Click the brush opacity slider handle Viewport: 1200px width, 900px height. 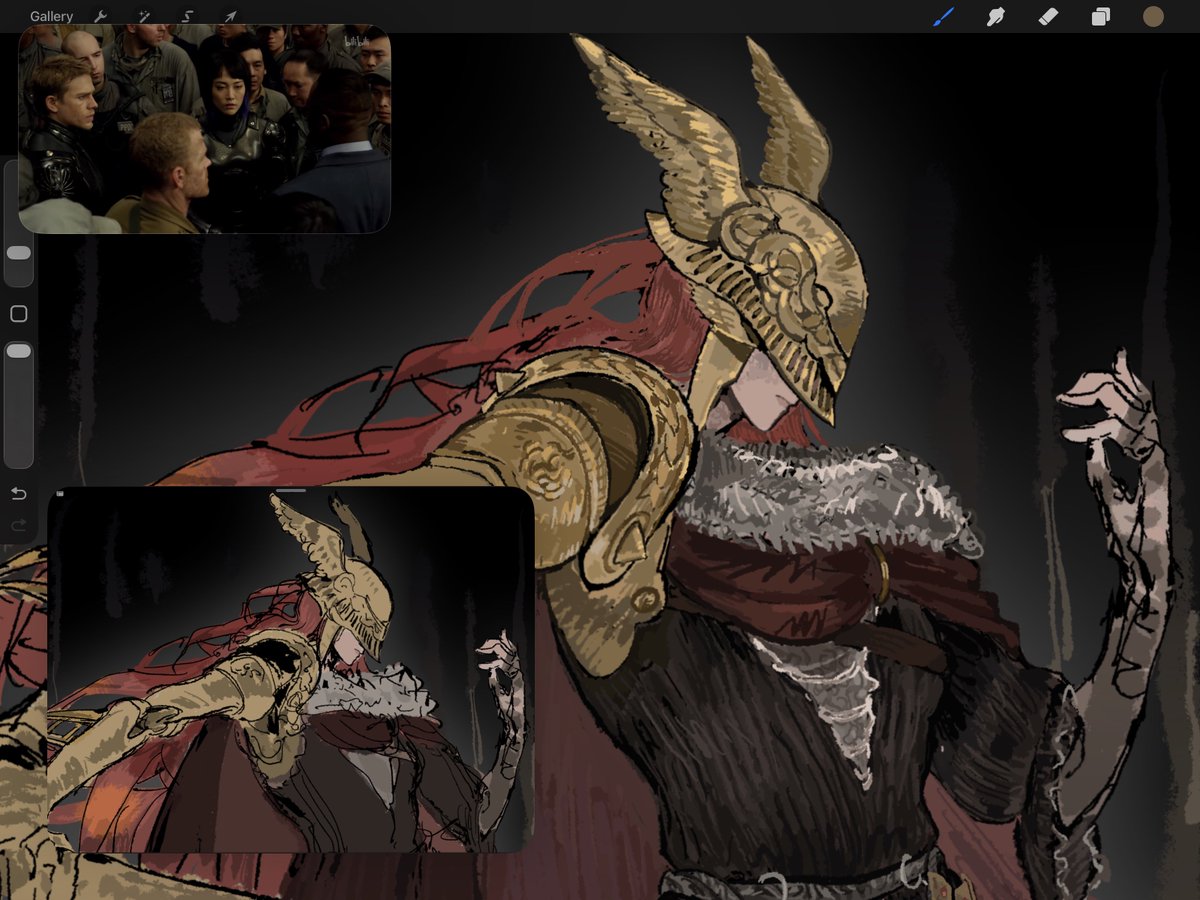coord(18,351)
